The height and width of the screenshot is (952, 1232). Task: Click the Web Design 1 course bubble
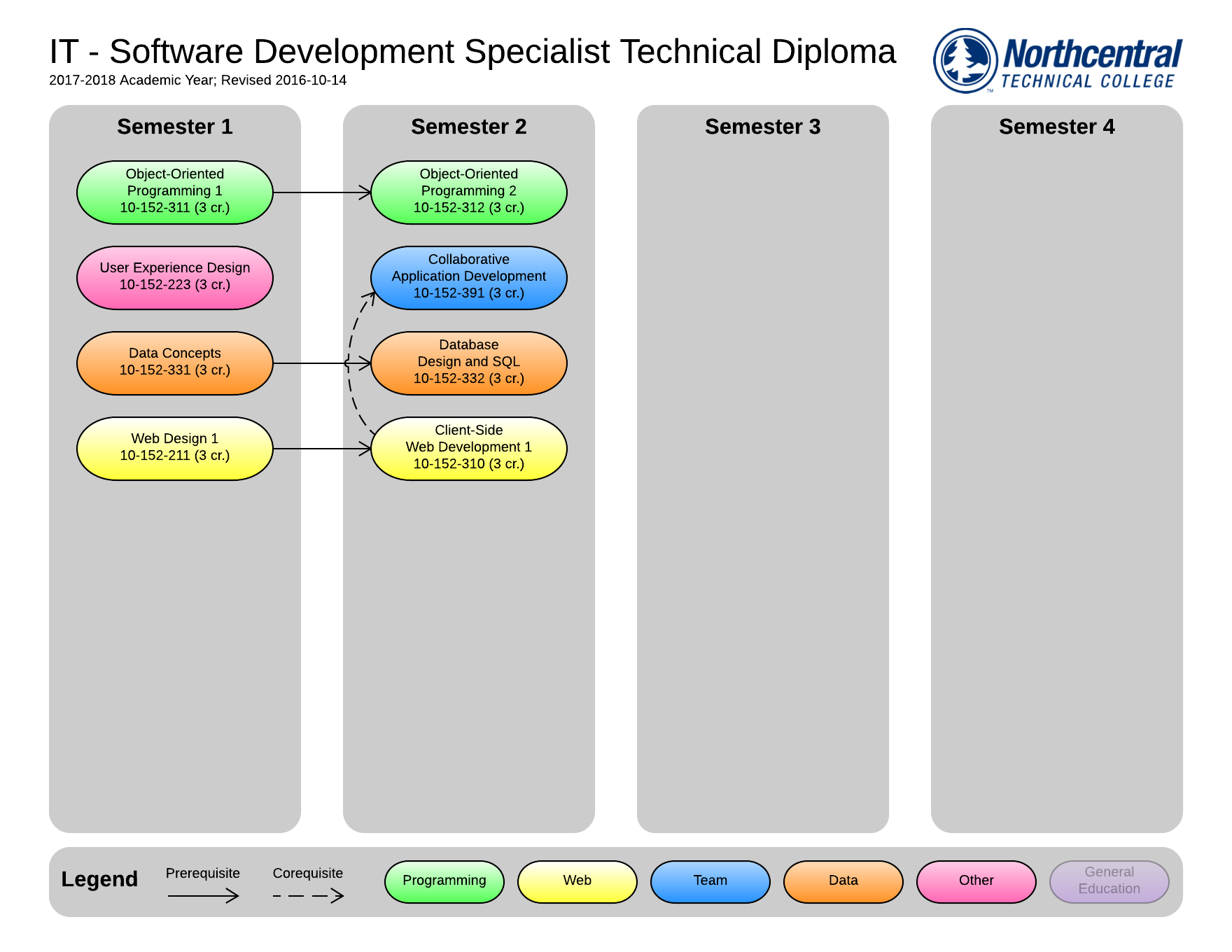(175, 448)
